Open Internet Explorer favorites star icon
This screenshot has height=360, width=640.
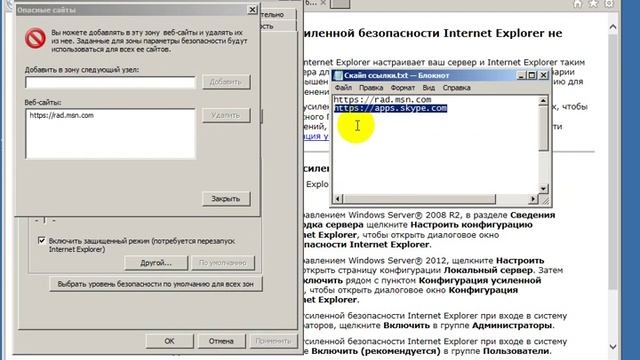[593, 4]
